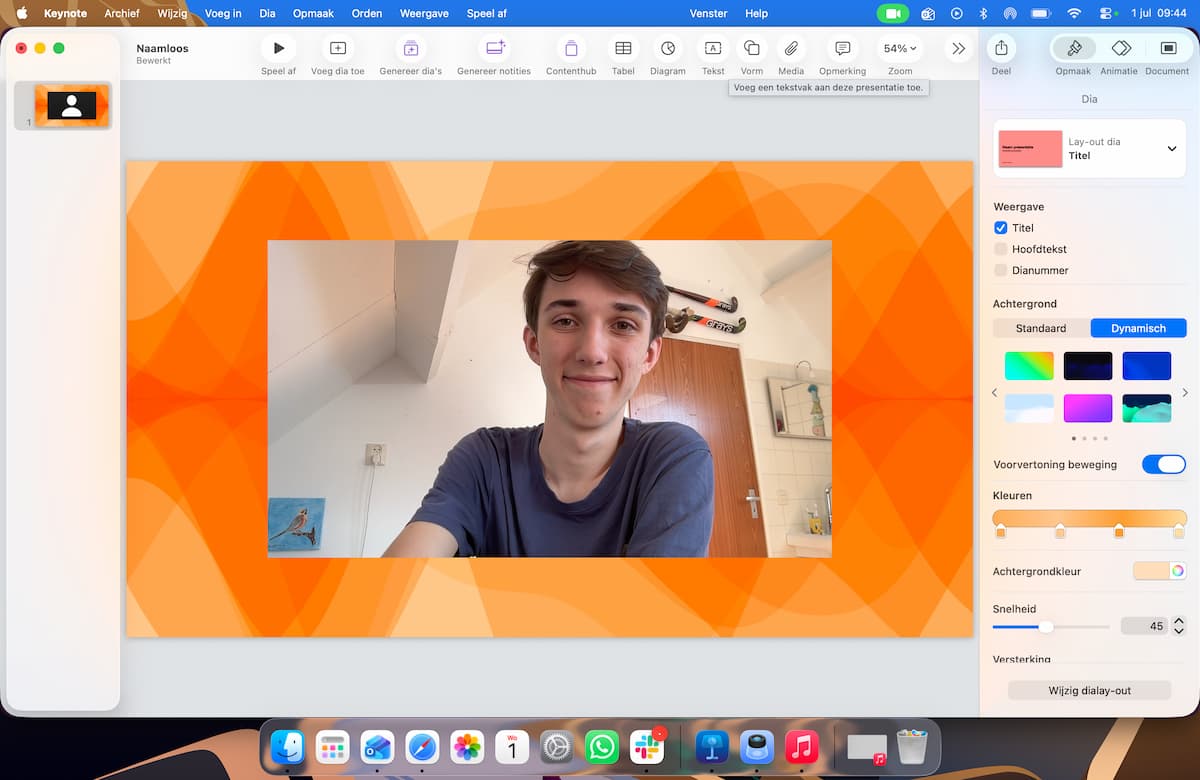Click the Snelheid value field showing 45
Screen dimensions: 1200x780
tap(1145, 626)
